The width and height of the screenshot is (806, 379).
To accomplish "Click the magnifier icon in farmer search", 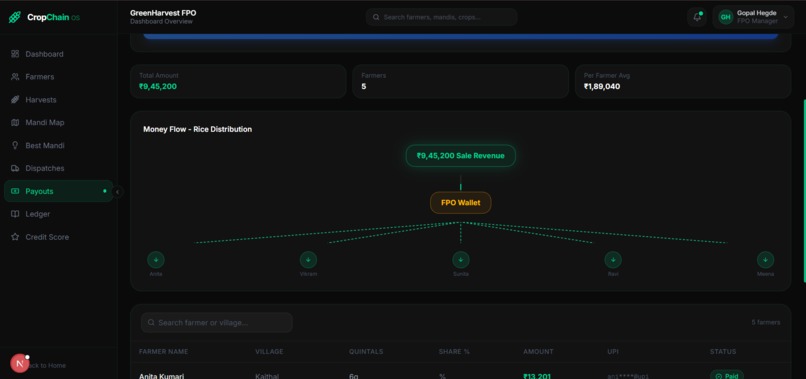I will [151, 322].
